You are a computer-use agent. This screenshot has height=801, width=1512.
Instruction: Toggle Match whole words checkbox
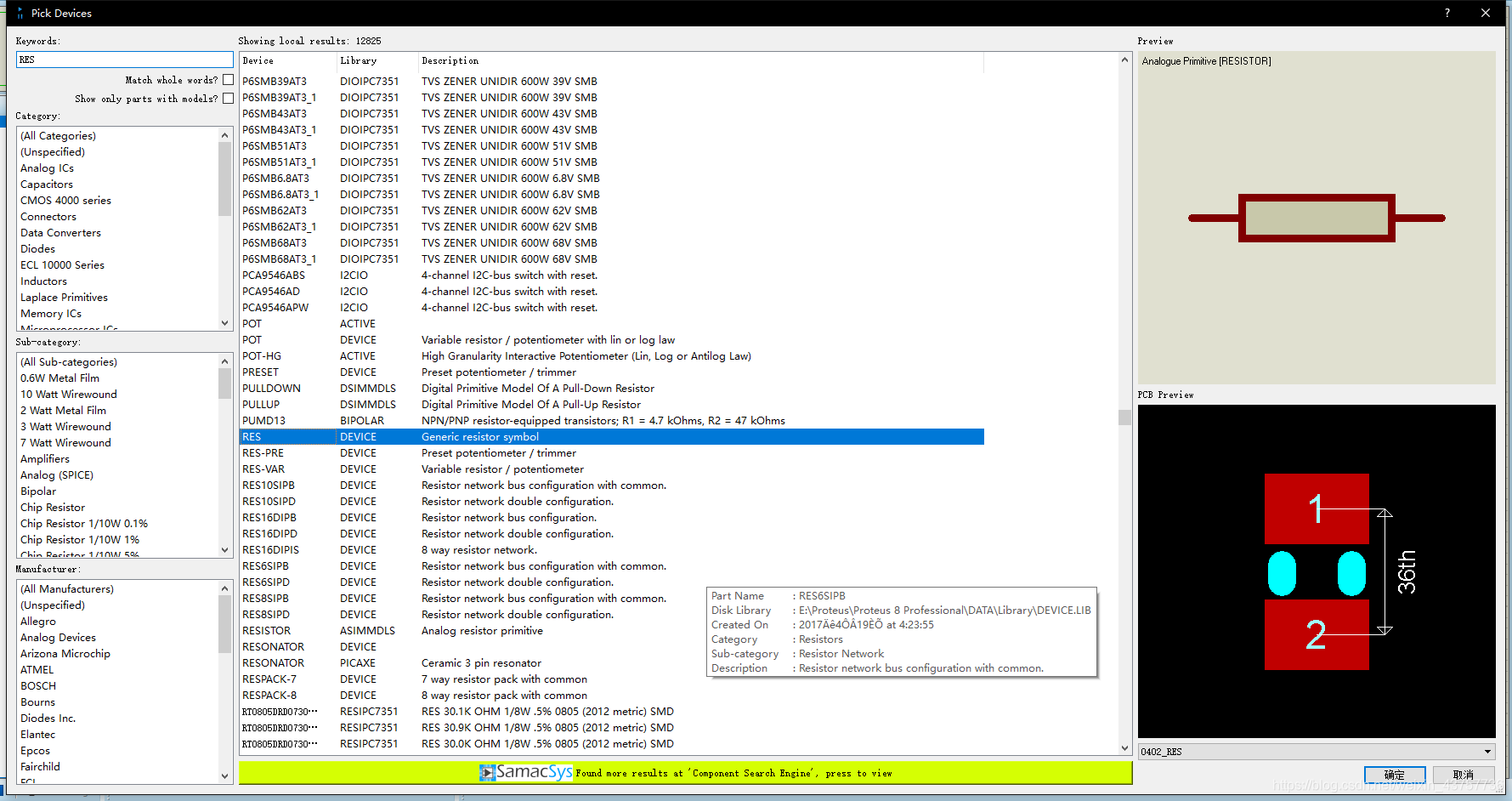point(228,80)
